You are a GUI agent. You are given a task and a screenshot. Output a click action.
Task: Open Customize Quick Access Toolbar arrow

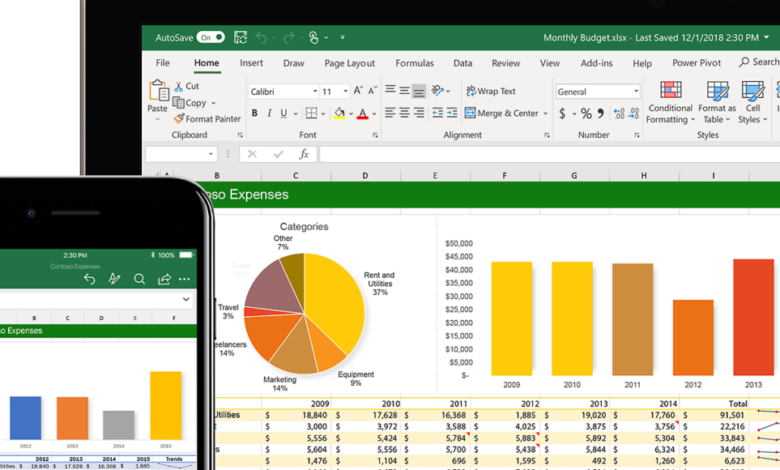pyautogui.click(x=342, y=37)
